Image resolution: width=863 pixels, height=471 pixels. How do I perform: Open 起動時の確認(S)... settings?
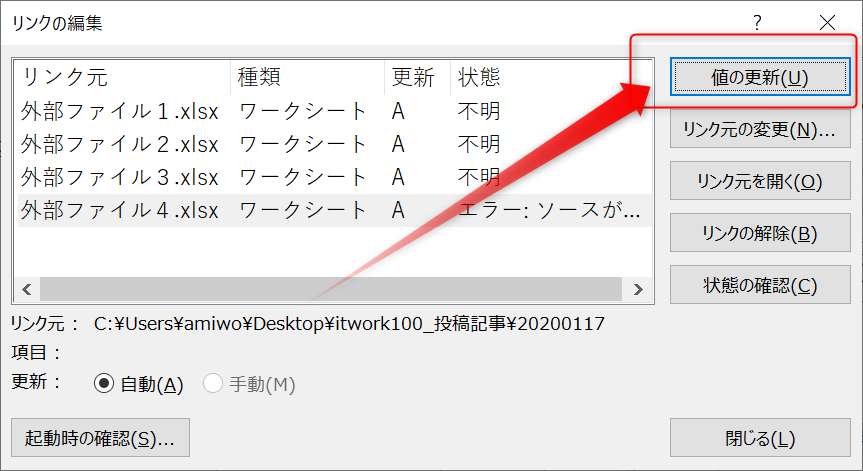coord(99,438)
